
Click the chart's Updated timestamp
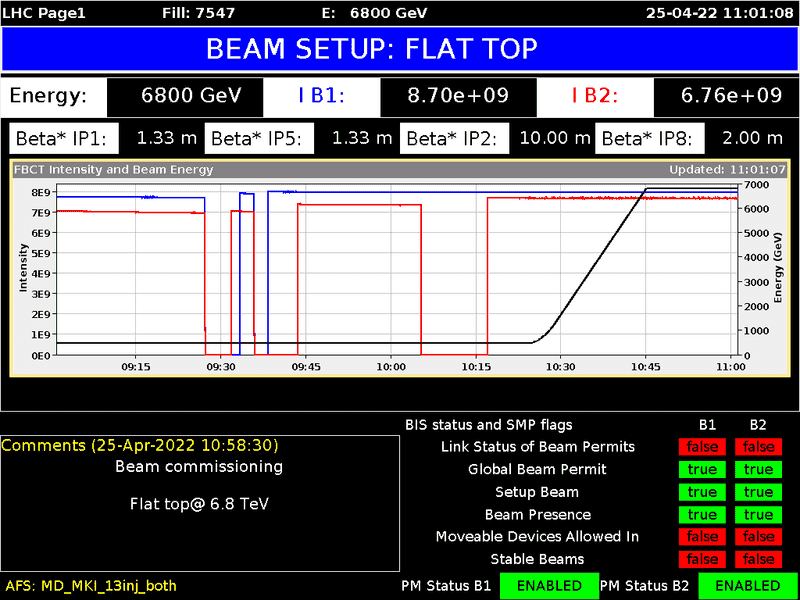[726, 170]
